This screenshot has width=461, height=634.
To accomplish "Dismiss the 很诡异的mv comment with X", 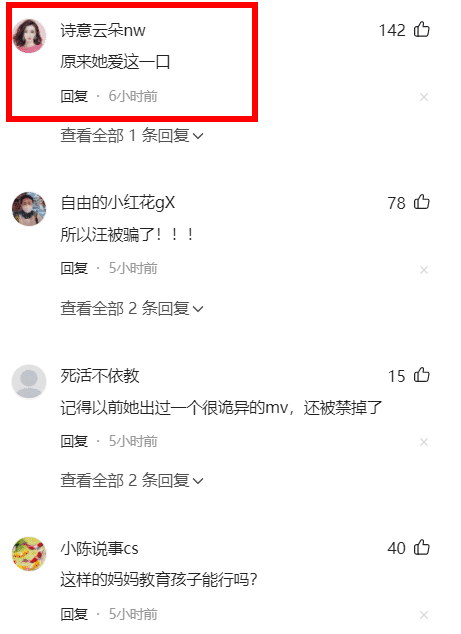I will click(x=424, y=442).
